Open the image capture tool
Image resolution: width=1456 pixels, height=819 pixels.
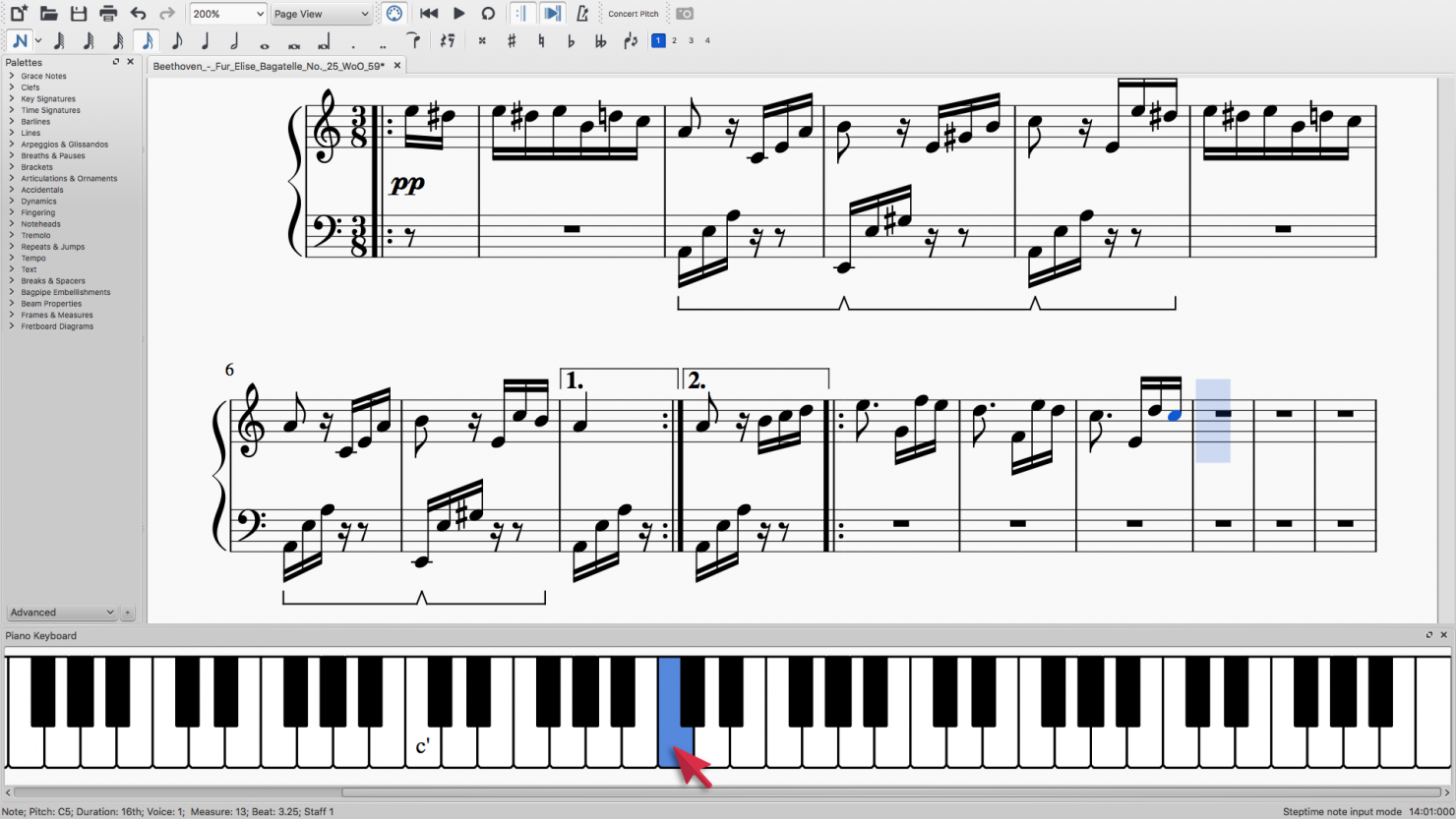684,13
